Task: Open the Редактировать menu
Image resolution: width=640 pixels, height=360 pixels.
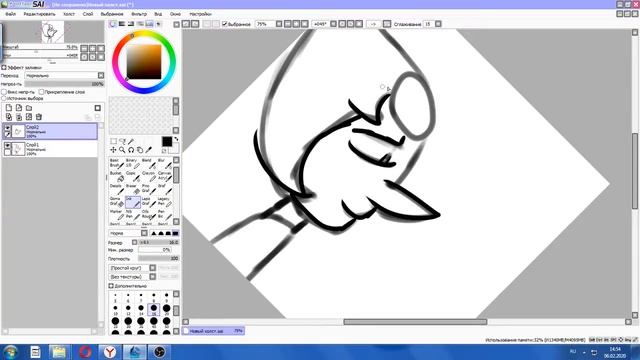Action: [39, 14]
